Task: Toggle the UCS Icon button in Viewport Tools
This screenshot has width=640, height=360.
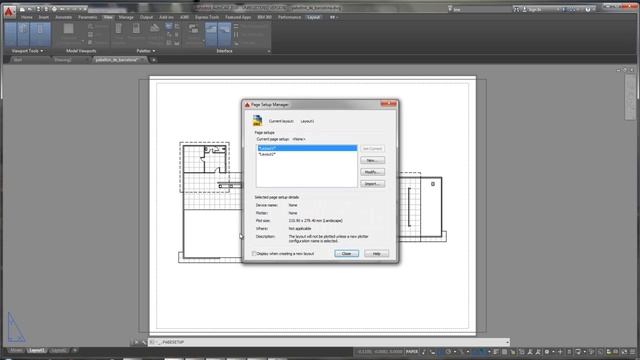Action: tap(11, 34)
